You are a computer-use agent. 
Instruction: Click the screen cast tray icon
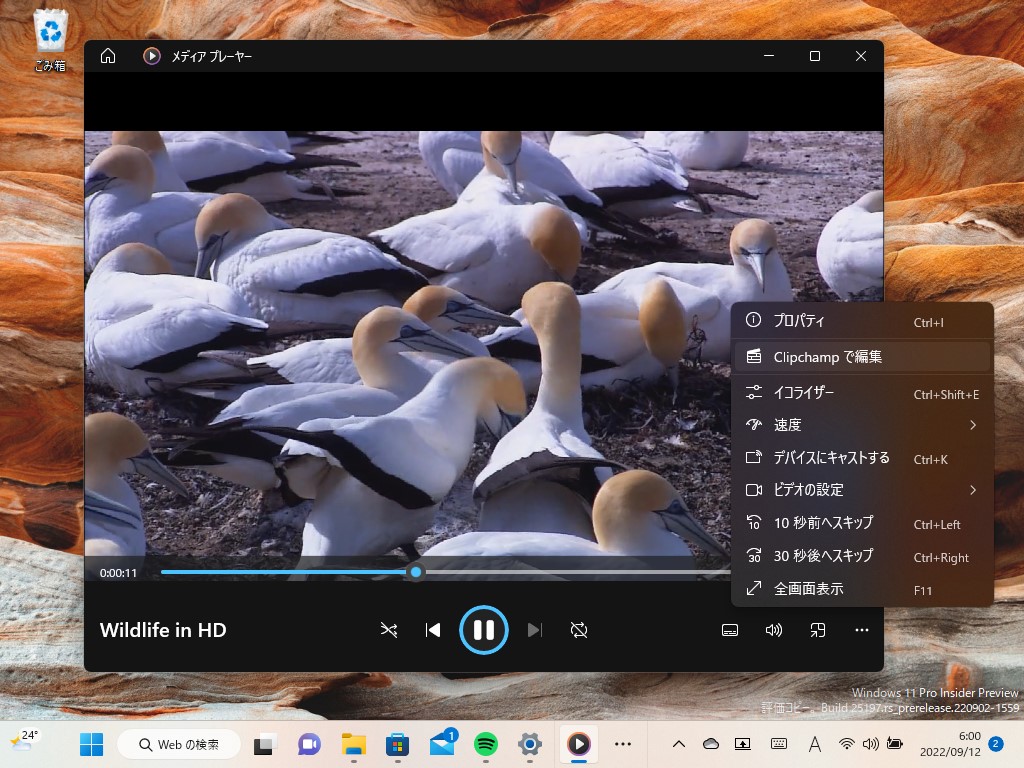click(x=743, y=744)
